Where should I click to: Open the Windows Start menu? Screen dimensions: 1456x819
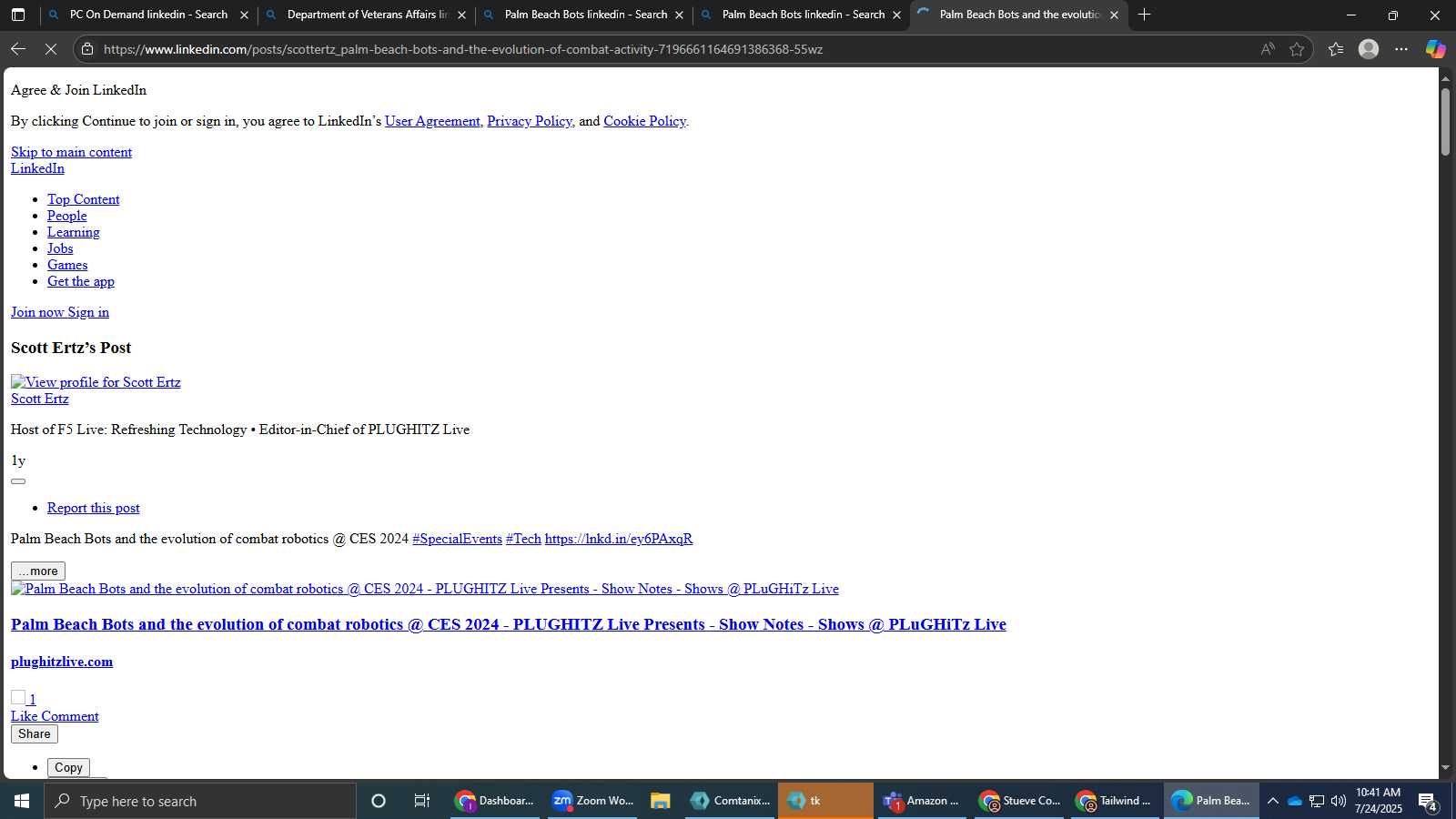click(22, 801)
